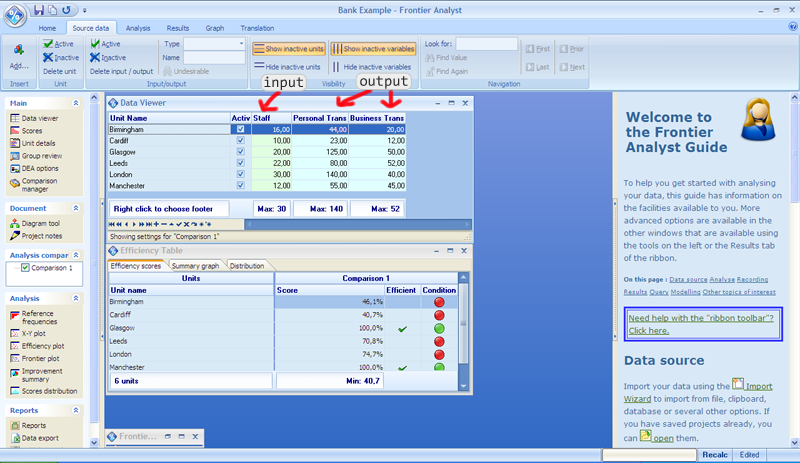This screenshot has width=800, height=463.
Task: Click the ribbon toolbar help link
Action: (701, 324)
